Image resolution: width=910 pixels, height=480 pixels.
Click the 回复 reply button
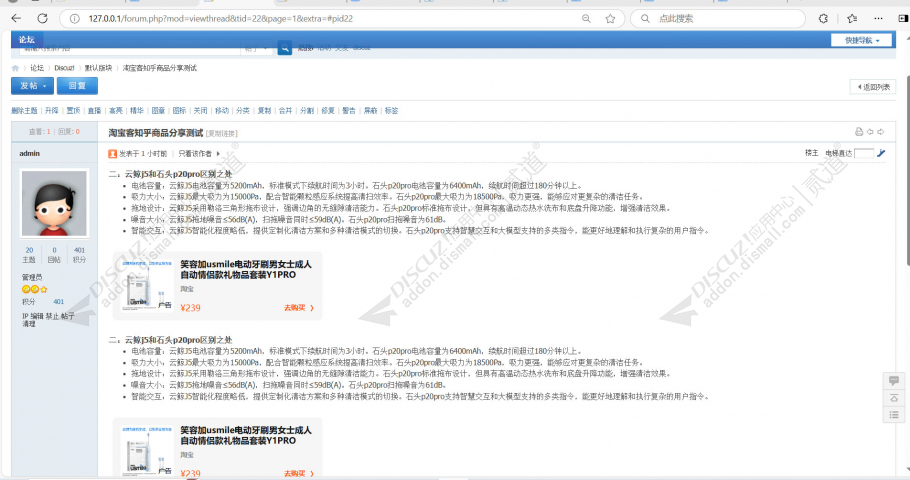point(77,86)
